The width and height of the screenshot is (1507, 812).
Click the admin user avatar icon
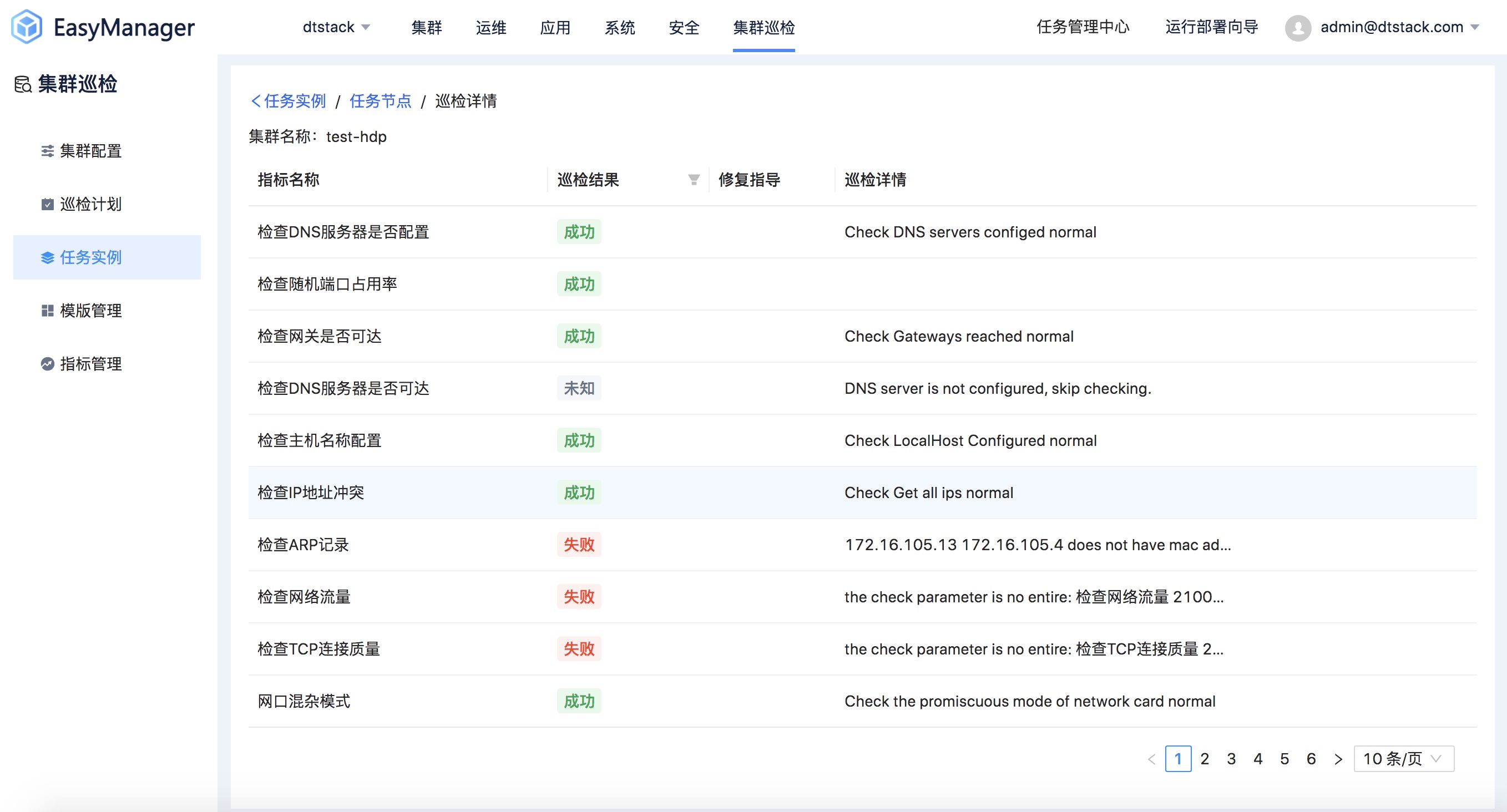coord(1298,28)
